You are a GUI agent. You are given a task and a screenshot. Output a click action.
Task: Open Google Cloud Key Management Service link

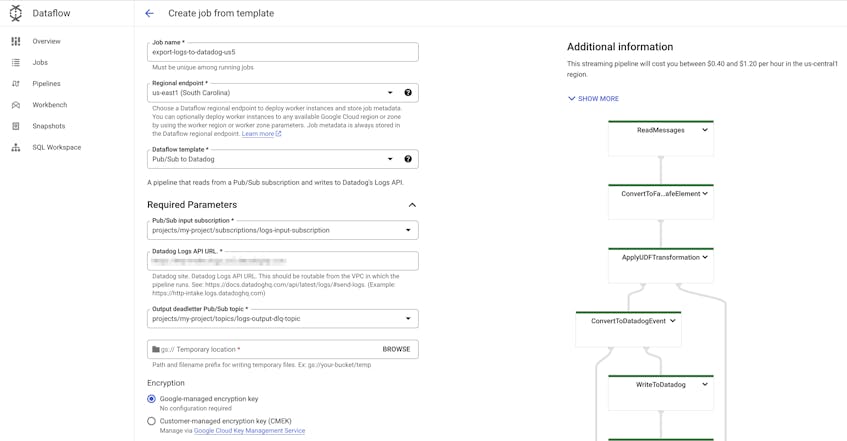click(250, 431)
